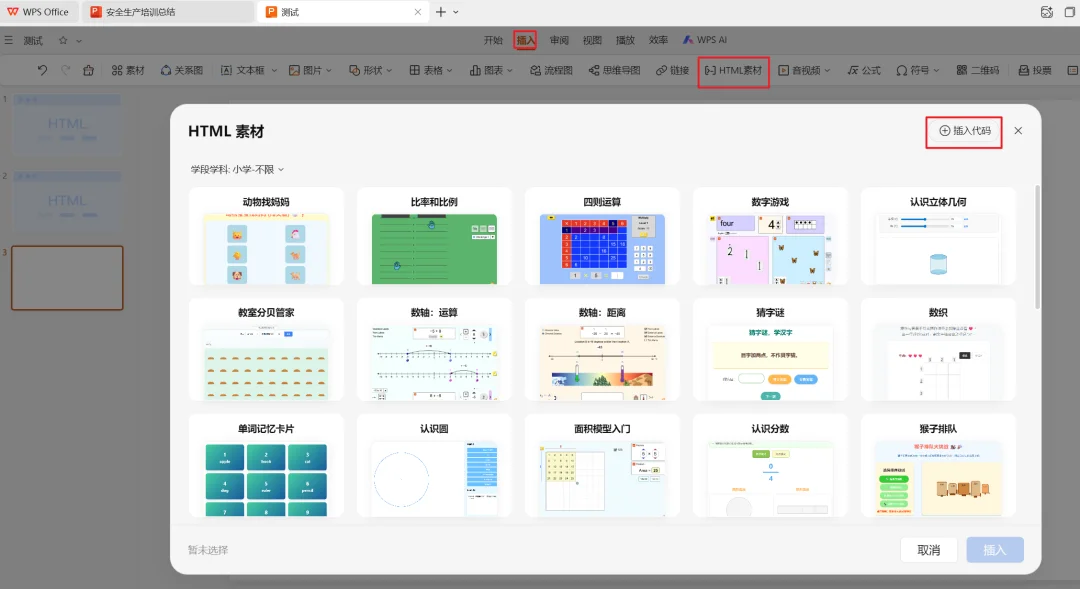Click the 文本框 text box tool
Image resolution: width=1080 pixels, height=589 pixels.
coord(243,70)
